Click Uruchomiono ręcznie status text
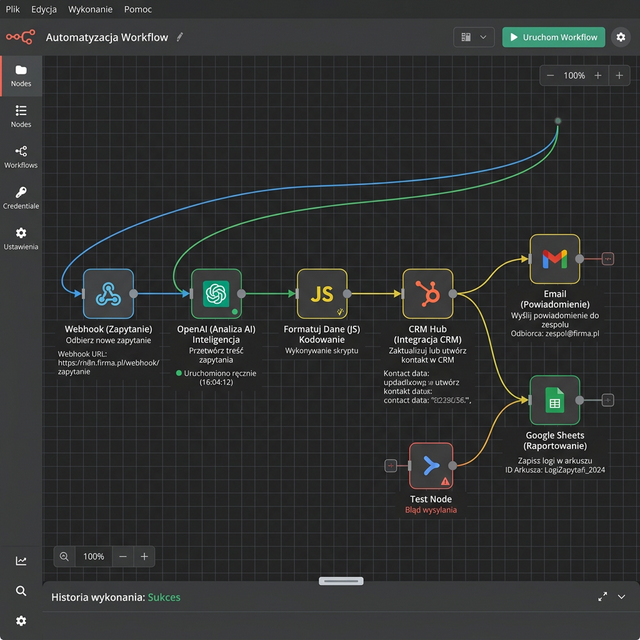This screenshot has width=640, height=640. pos(216,378)
